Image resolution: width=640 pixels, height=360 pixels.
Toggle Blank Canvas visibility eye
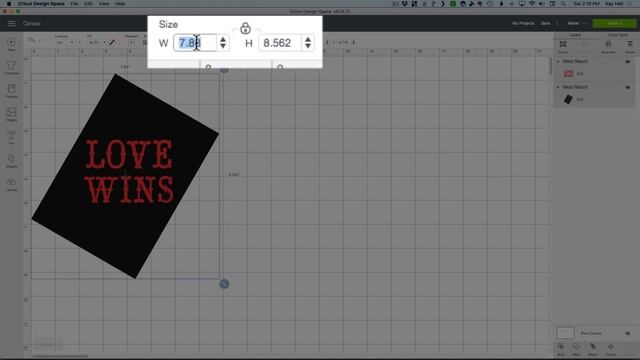click(x=628, y=333)
